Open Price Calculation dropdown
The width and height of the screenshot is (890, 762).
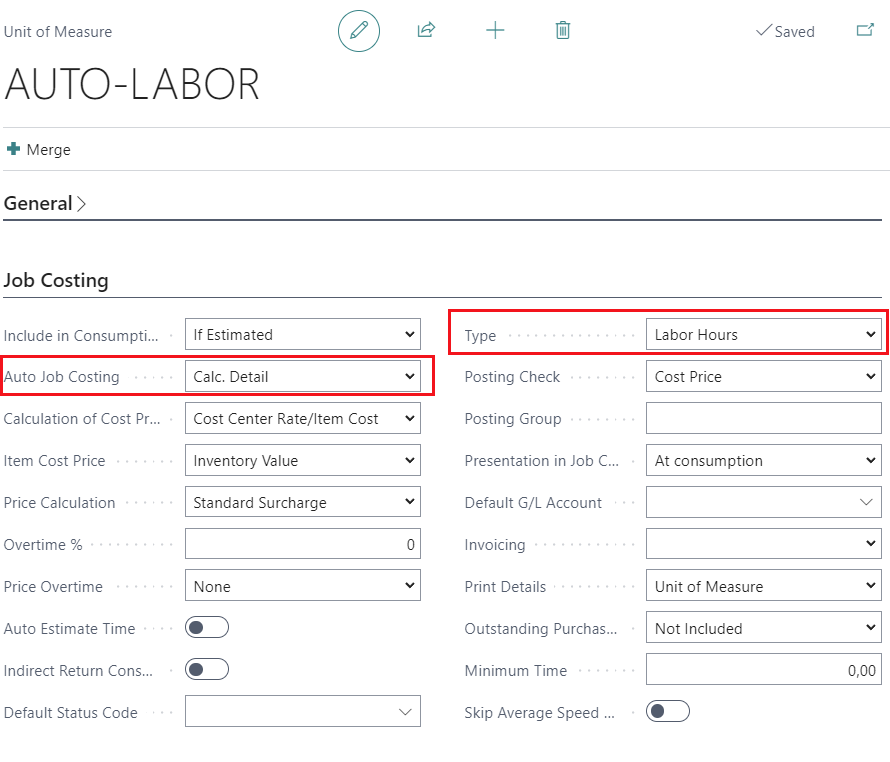pos(303,503)
